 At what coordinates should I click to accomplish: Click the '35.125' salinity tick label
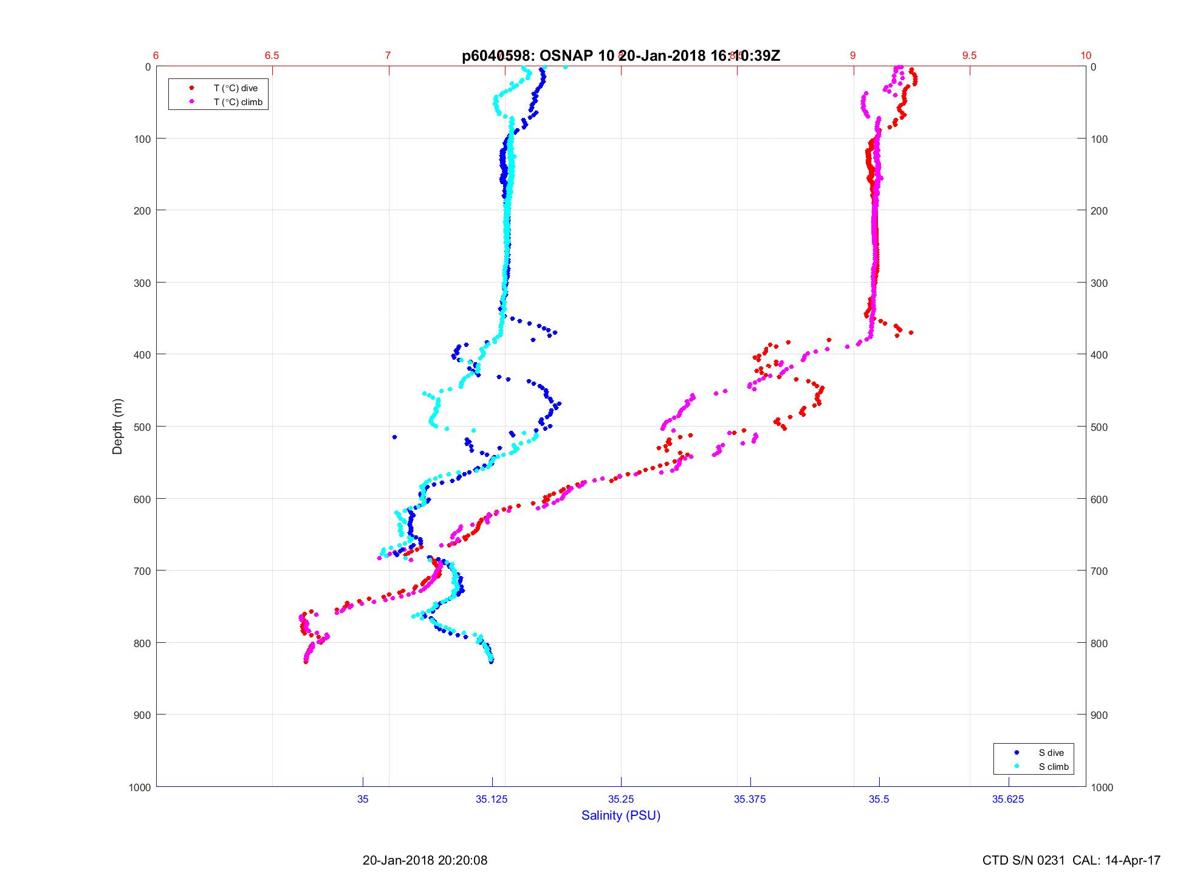pos(492,799)
